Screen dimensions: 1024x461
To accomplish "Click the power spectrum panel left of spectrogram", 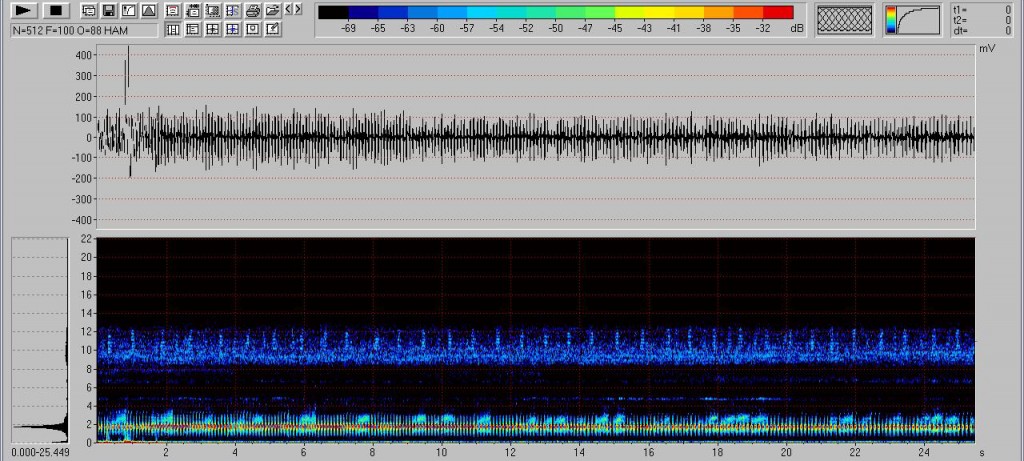I will pos(38,340).
